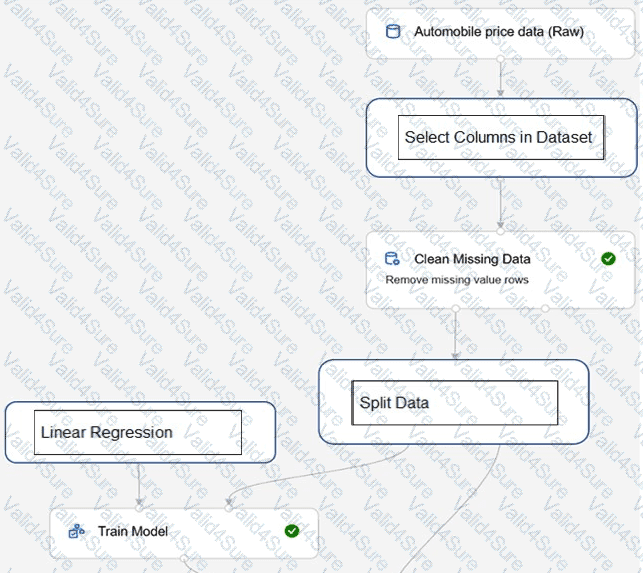This screenshot has width=643, height=573.
Task: Click right output port of Clean Missing Data
Action: pos(545,309)
